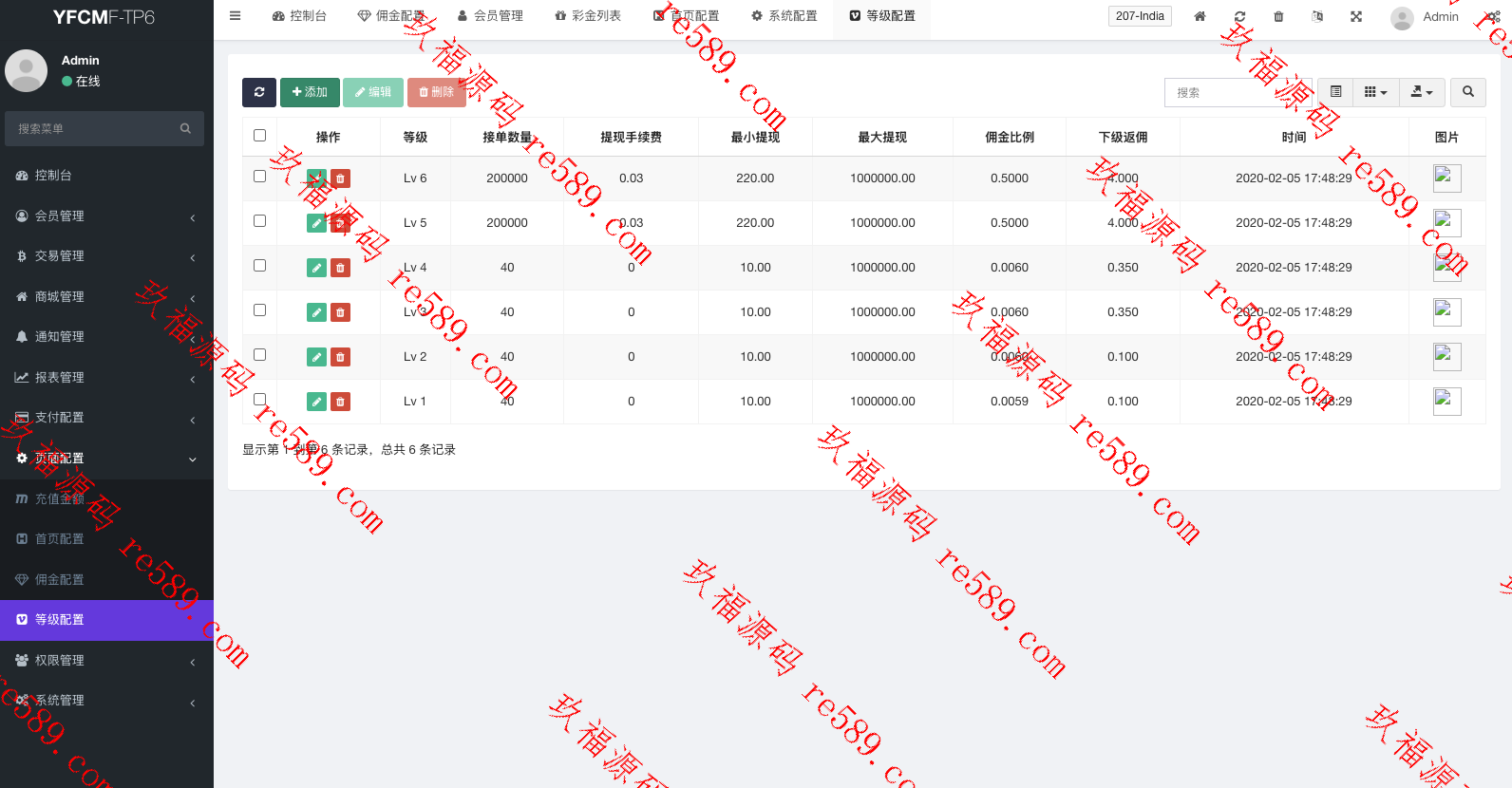Click the top bar refresh icon

point(1239,16)
